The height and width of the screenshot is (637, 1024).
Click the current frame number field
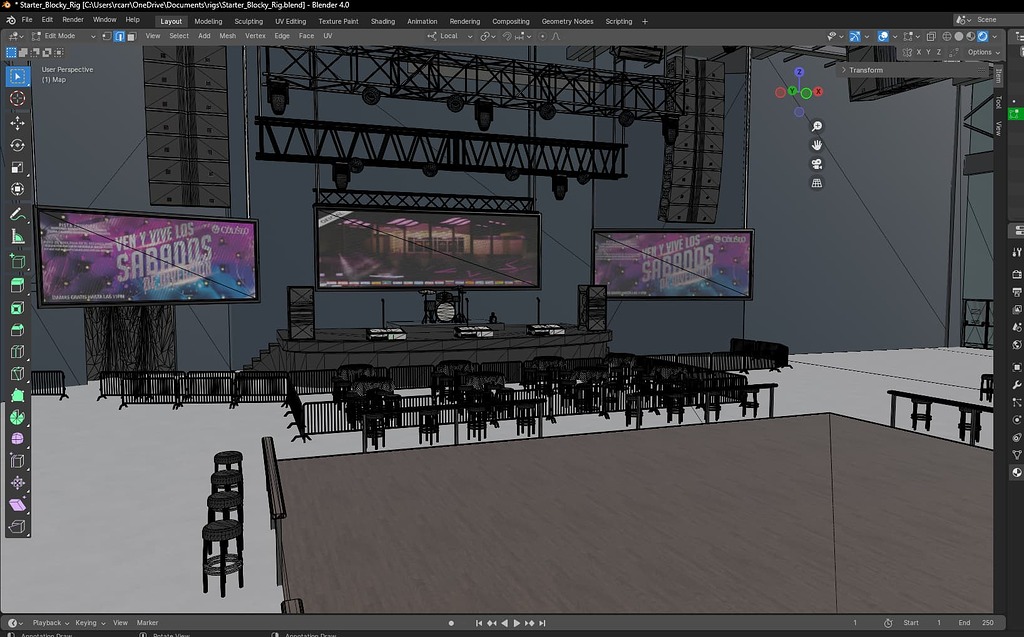(x=855, y=622)
